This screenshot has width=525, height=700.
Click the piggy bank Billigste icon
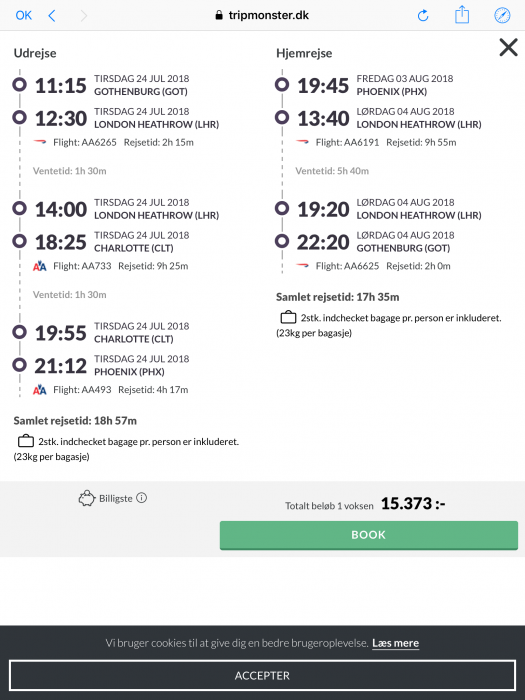(x=87, y=498)
